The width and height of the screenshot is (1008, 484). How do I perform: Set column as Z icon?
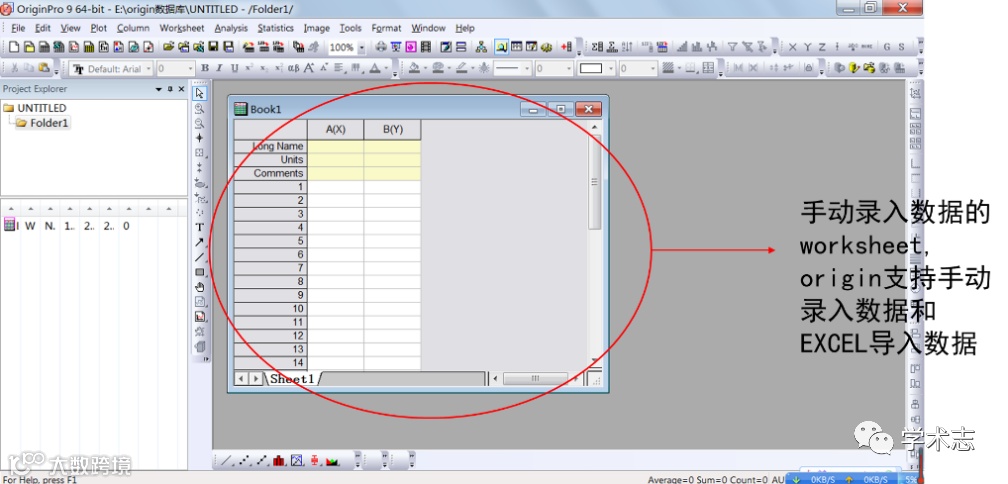click(822, 47)
